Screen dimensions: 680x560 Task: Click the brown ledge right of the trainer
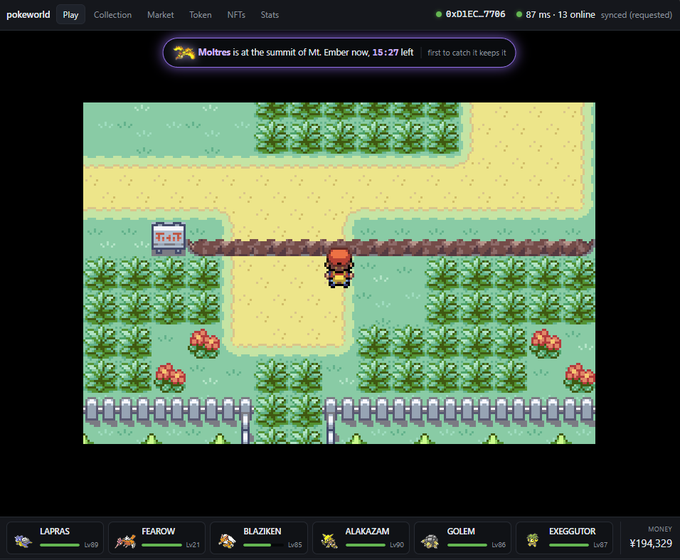[x=474, y=248]
